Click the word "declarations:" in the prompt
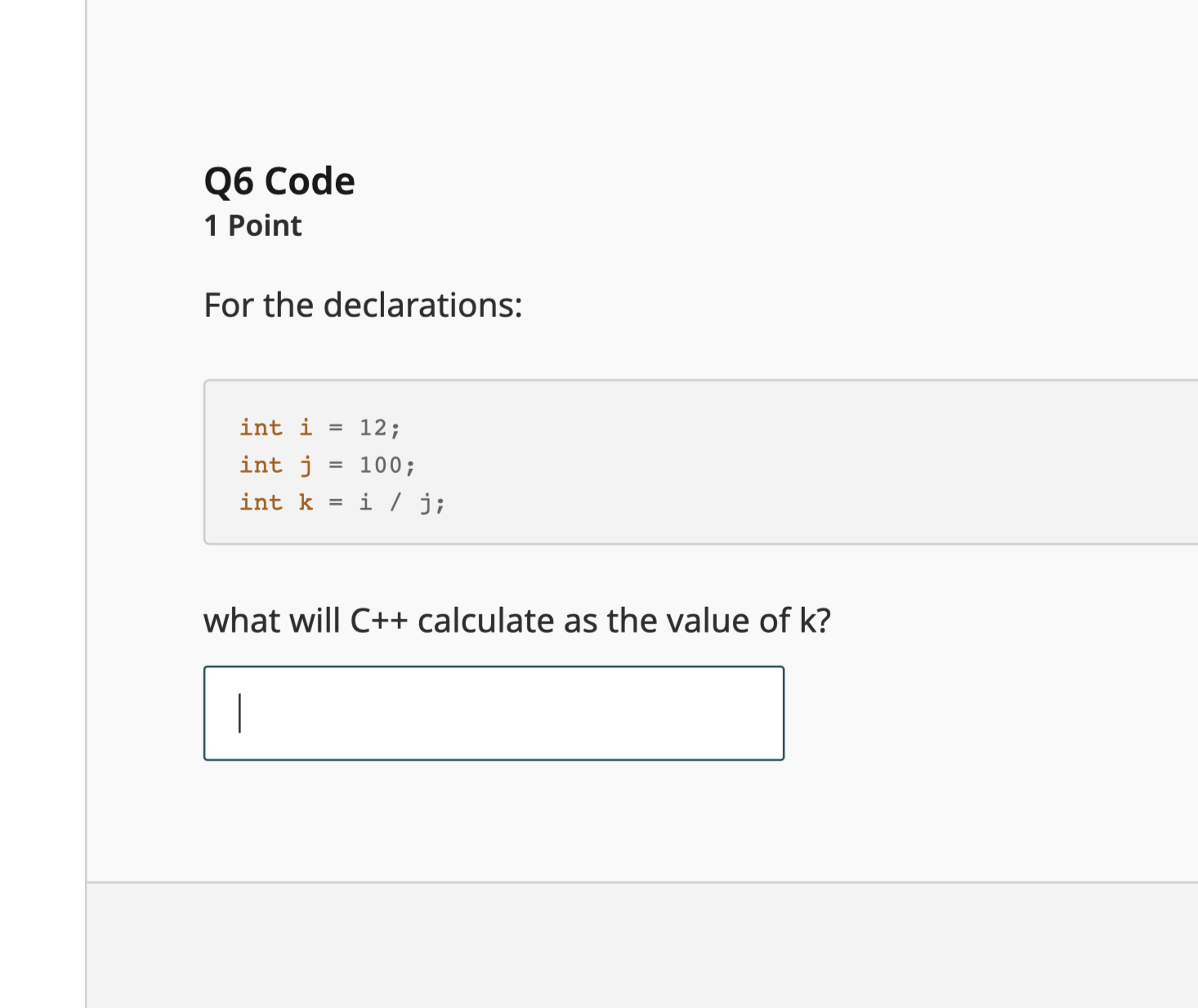This screenshot has height=1008, width=1198. [422, 305]
